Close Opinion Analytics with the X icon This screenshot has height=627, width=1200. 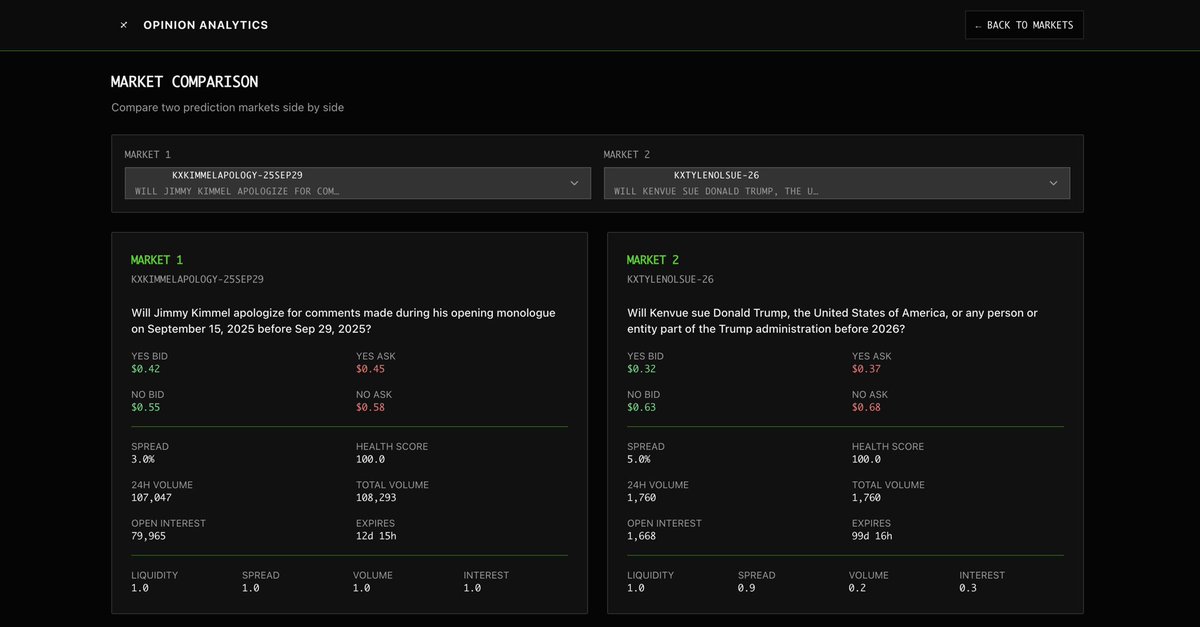point(124,25)
